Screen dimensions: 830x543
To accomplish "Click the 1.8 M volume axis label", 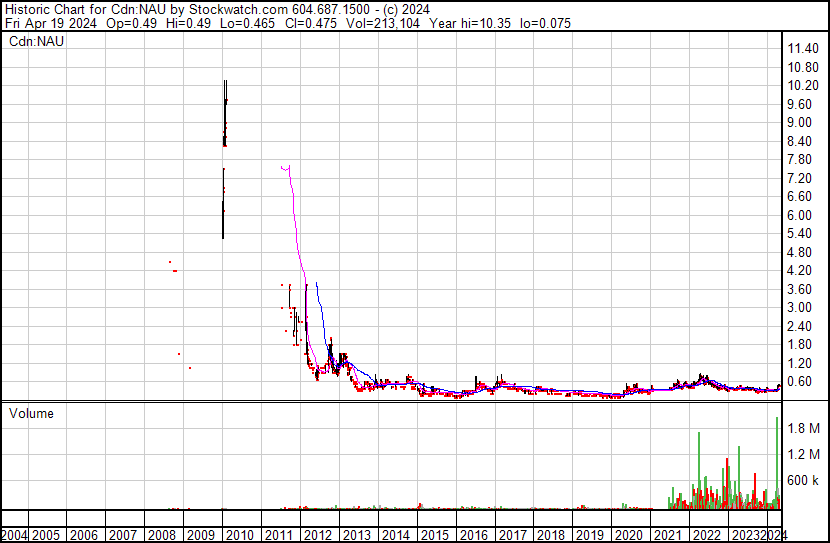I will point(805,429).
